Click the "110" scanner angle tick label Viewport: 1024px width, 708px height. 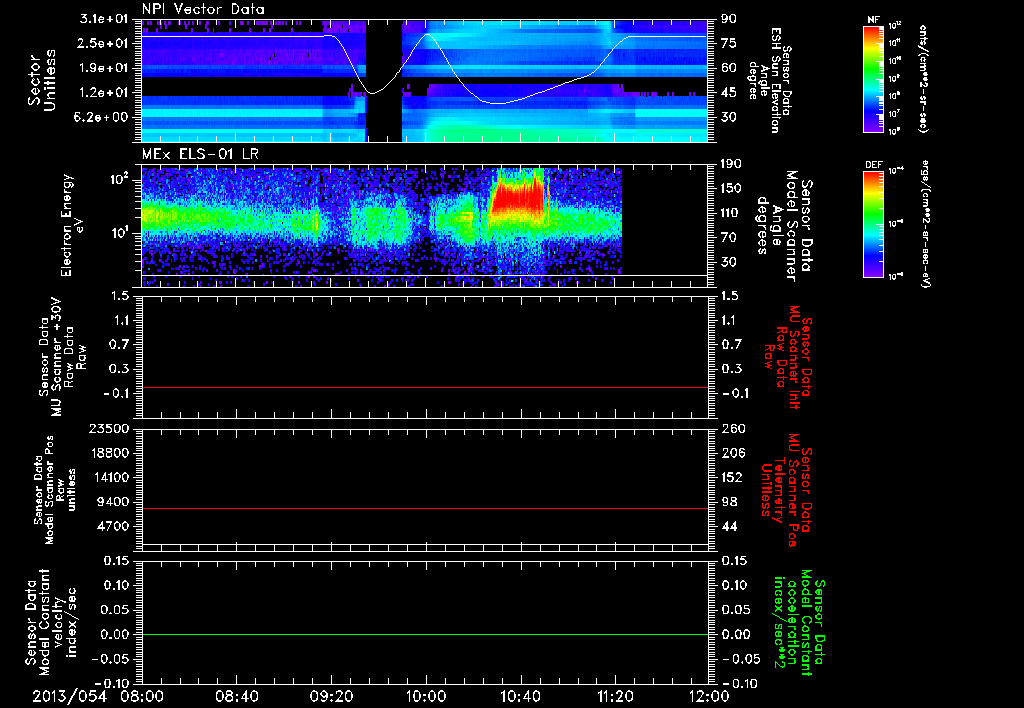coord(731,213)
